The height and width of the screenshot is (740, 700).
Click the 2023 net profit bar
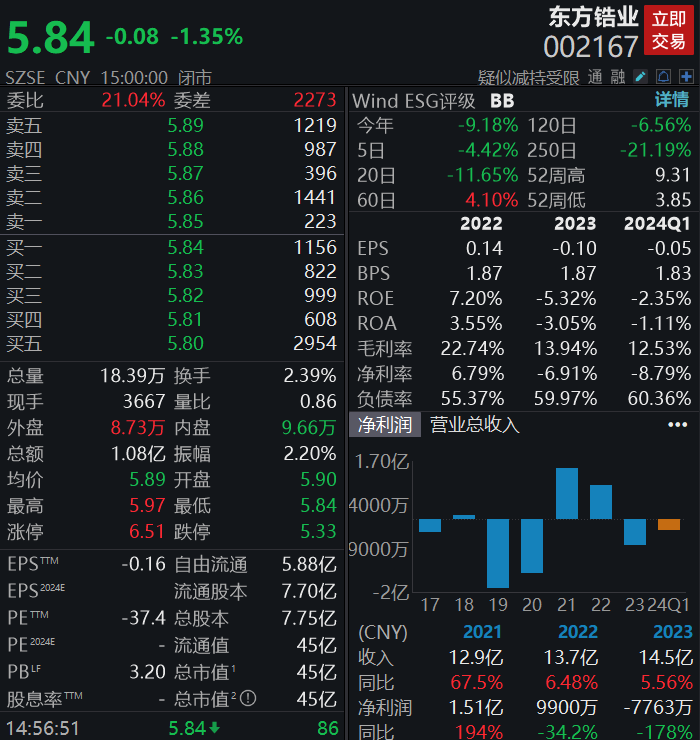(635, 532)
